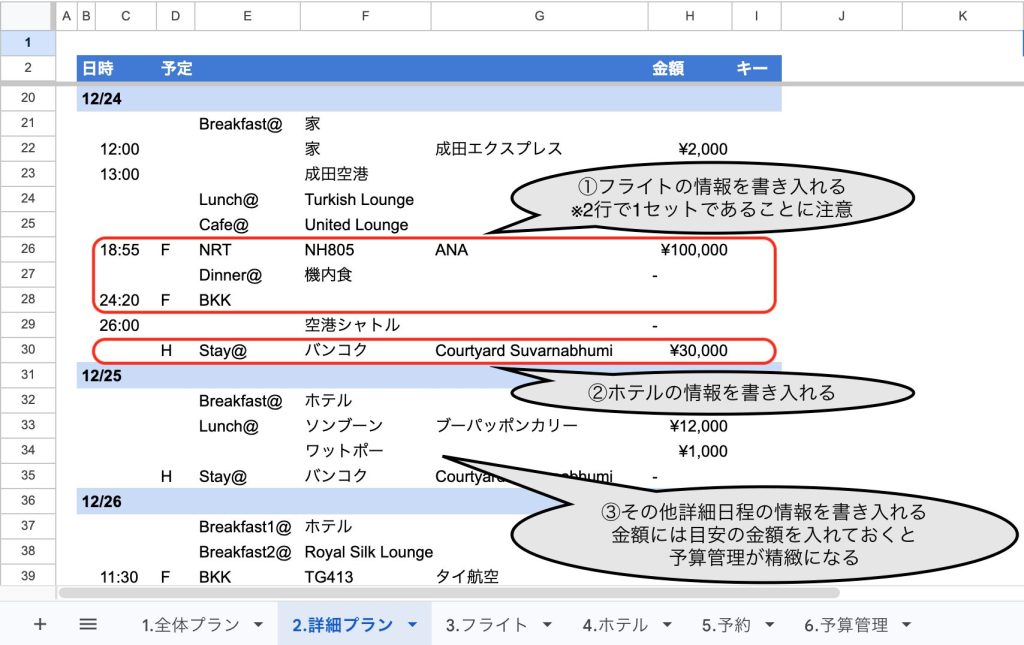This screenshot has height=645, width=1024.
Task: Select the 4.ホテル sheet tab
Action: [x=616, y=625]
